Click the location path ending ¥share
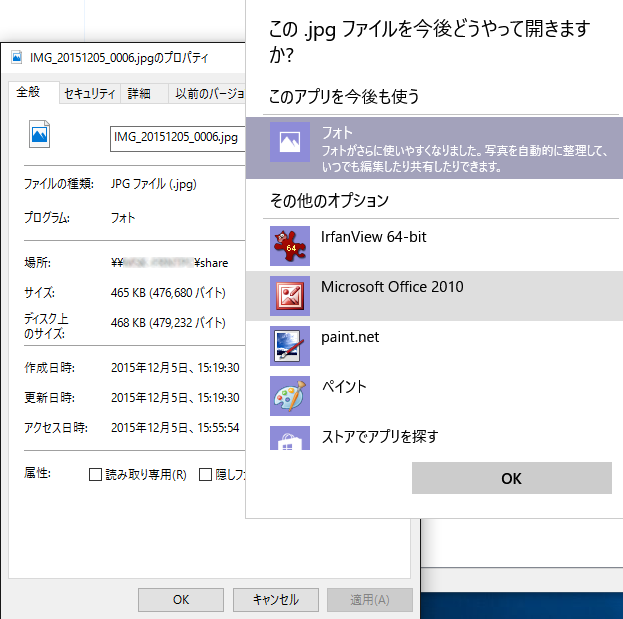623x619 pixels. coord(170,263)
